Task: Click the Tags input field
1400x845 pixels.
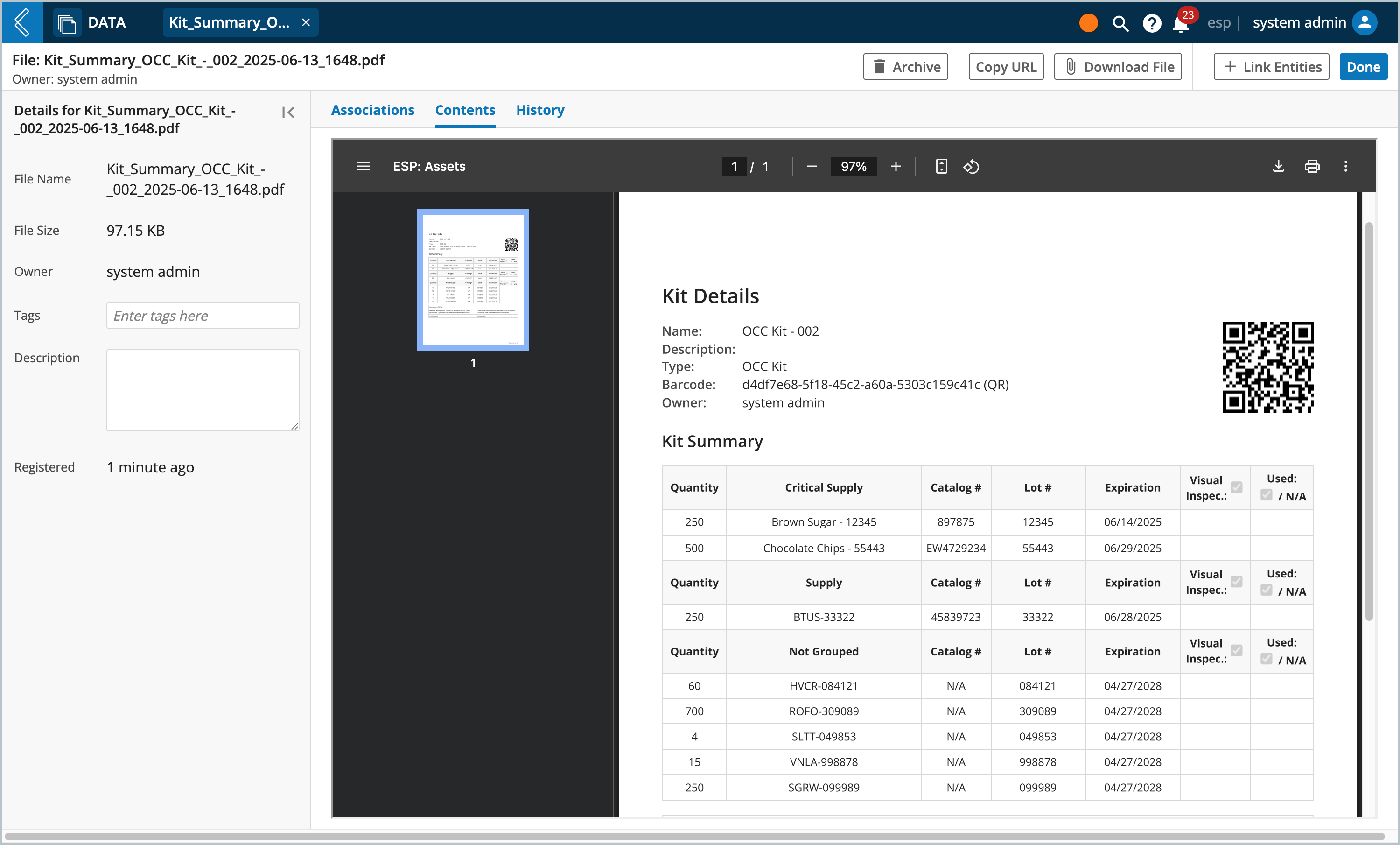Action: [x=203, y=315]
